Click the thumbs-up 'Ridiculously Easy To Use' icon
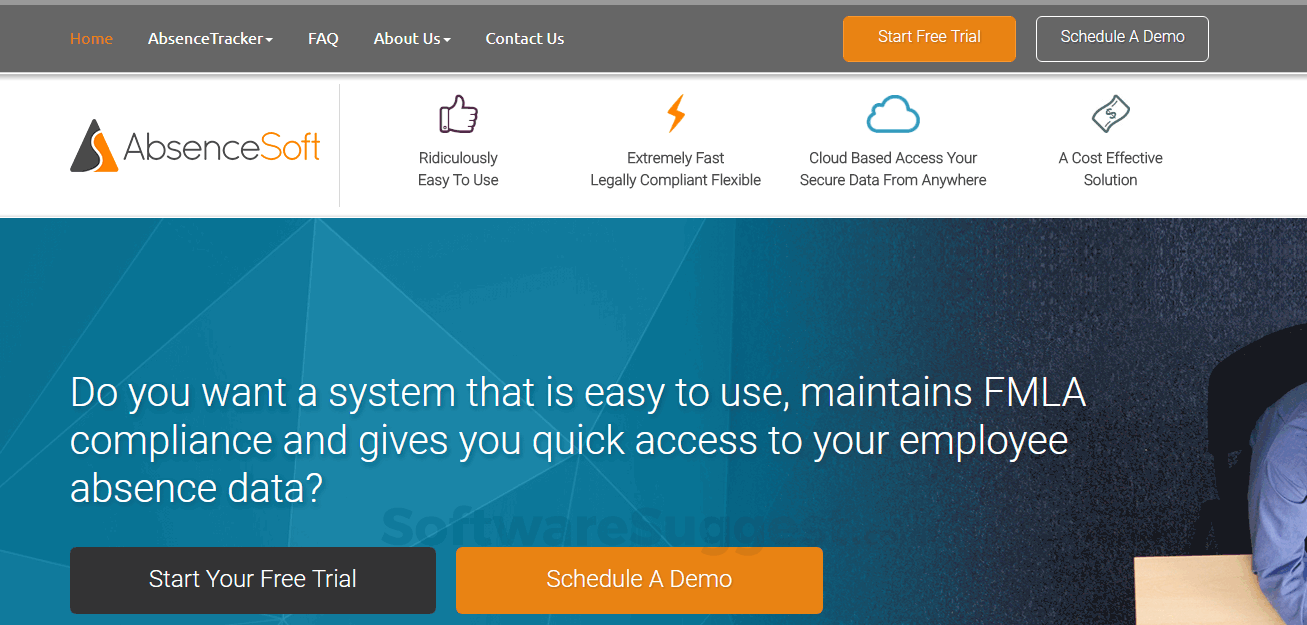This screenshot has height=625, width=1307. [x=458, y=114]
